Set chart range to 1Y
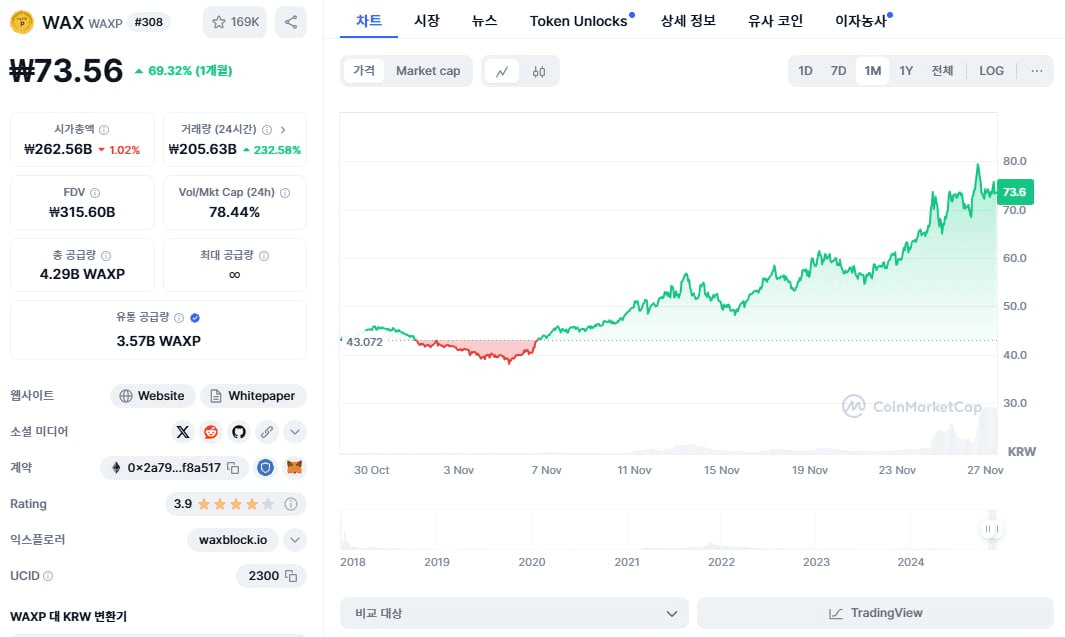 pos(906,71)
